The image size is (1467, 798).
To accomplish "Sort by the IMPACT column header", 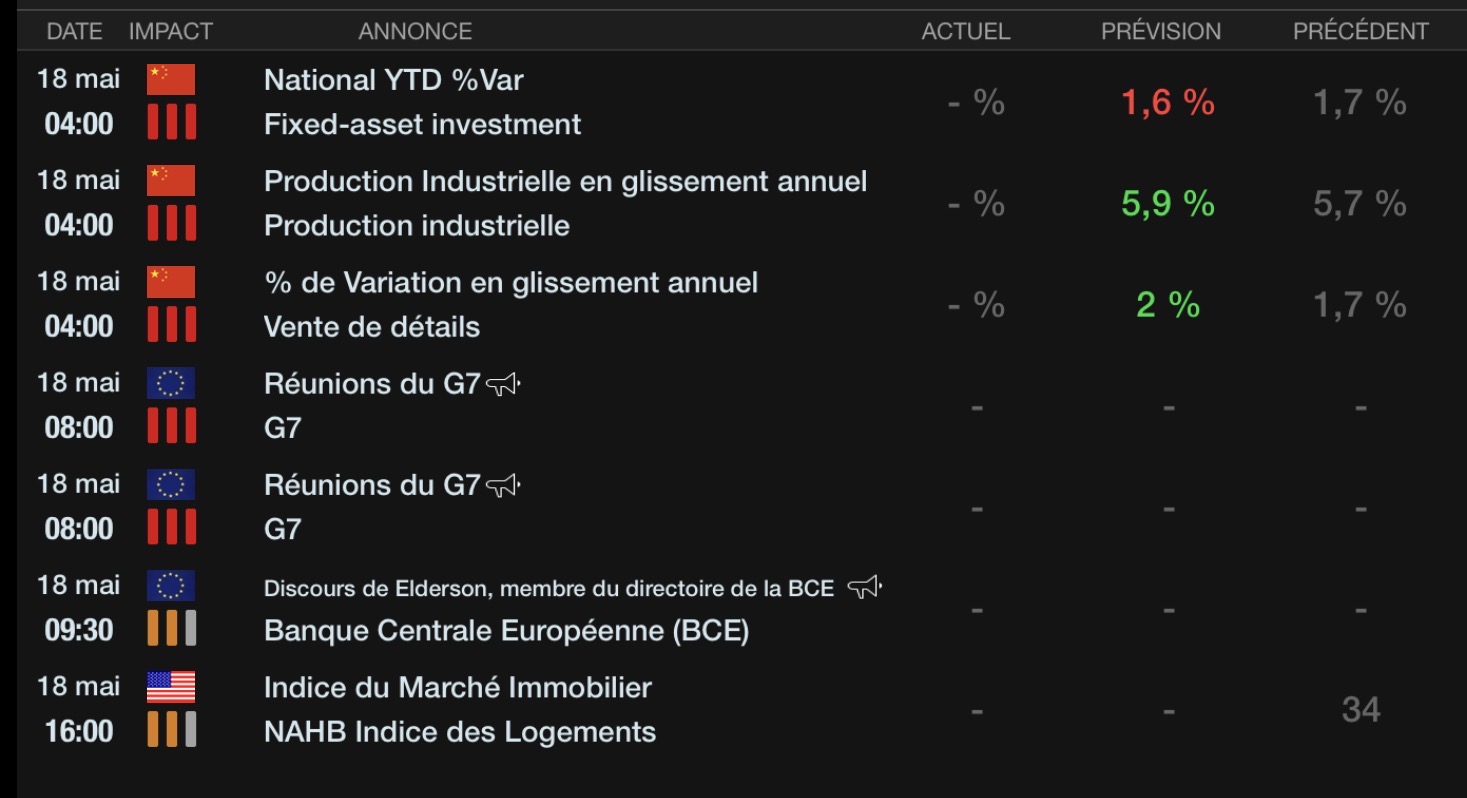I will (x=171, y=31).
